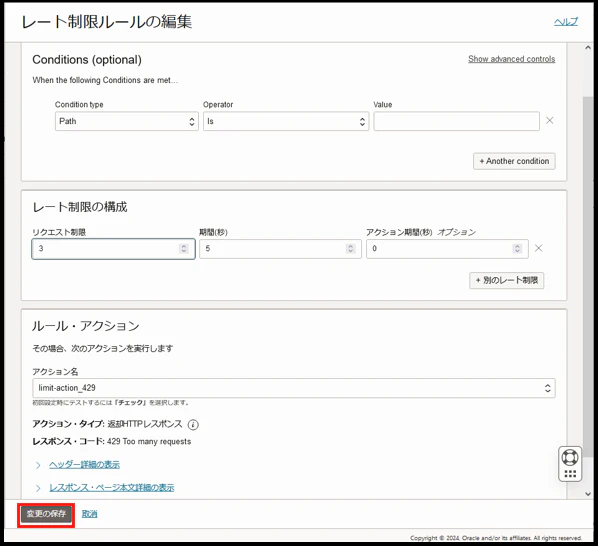The image size is (598, 546).
Task: Click the 取消 cancel link
Action: [x=90, y=514]
